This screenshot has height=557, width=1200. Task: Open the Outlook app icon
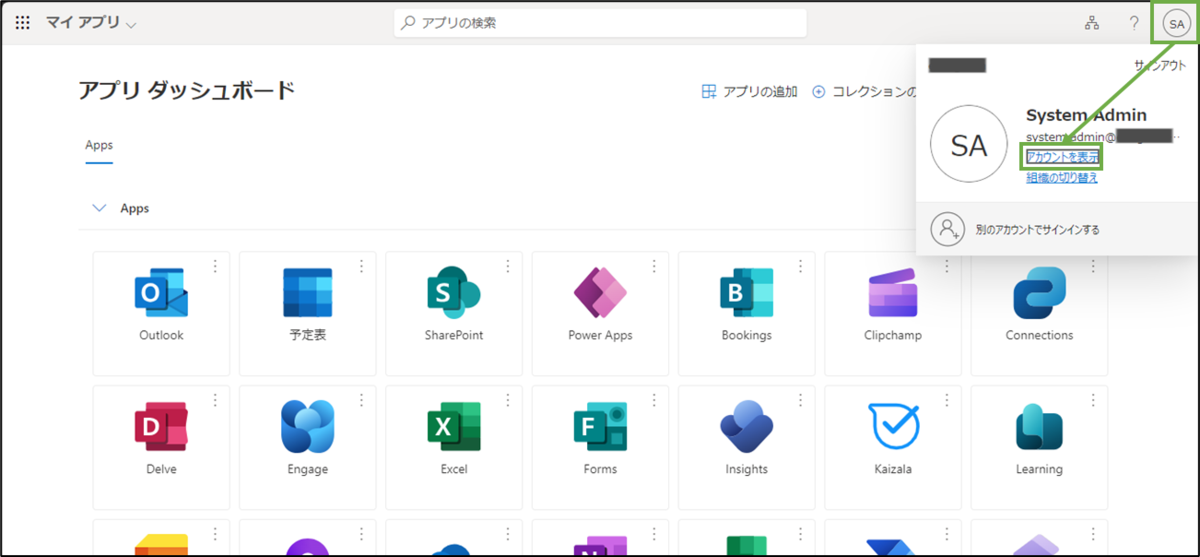click(161, 292)
